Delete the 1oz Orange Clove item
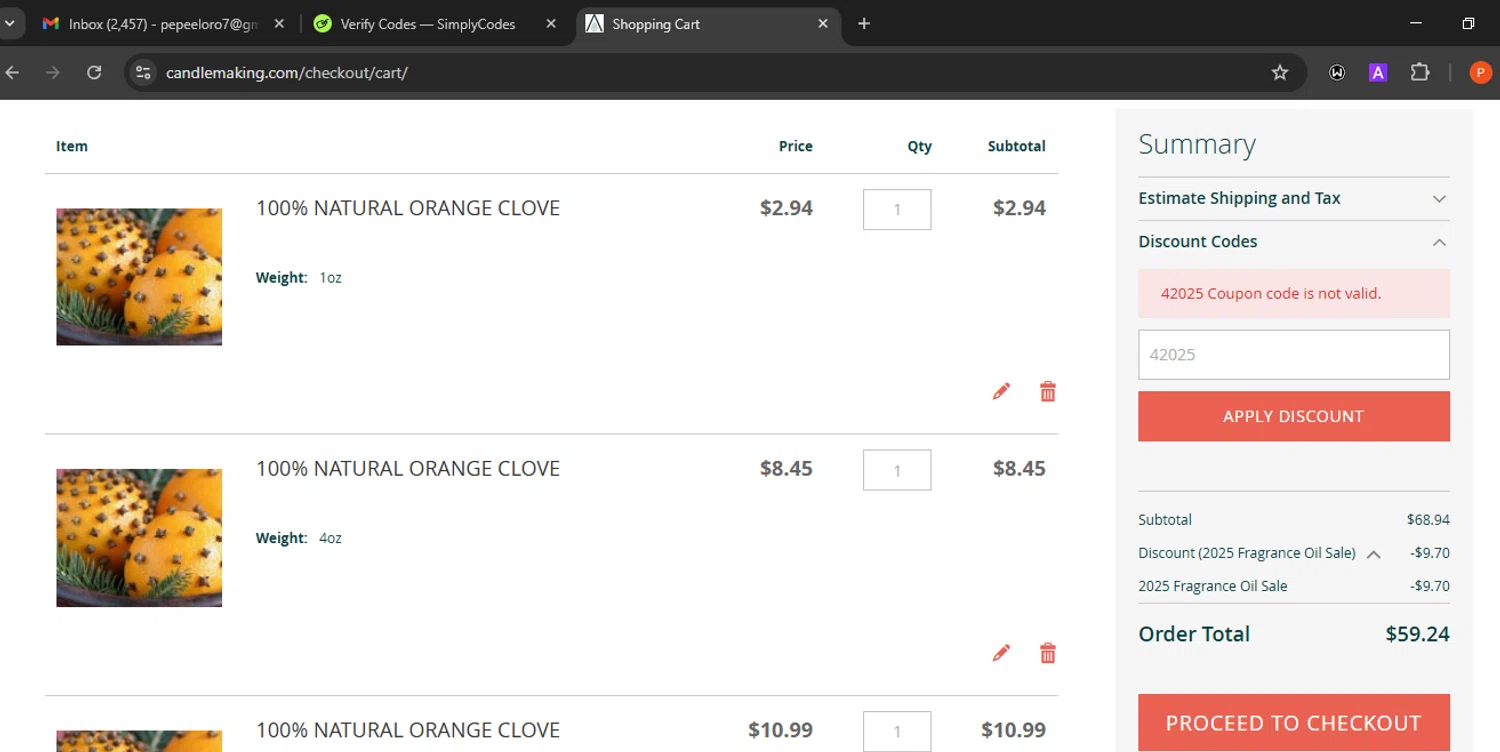 pyautogui.click(x=1048, y=391)
